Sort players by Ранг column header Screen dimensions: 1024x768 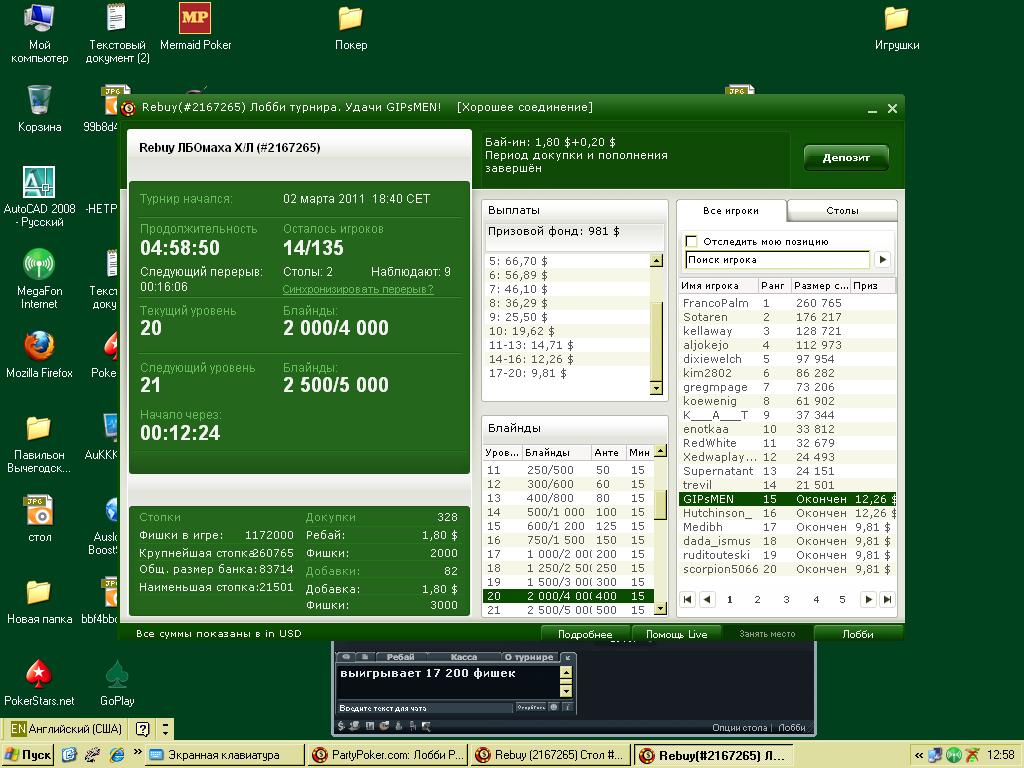point(773,286)
